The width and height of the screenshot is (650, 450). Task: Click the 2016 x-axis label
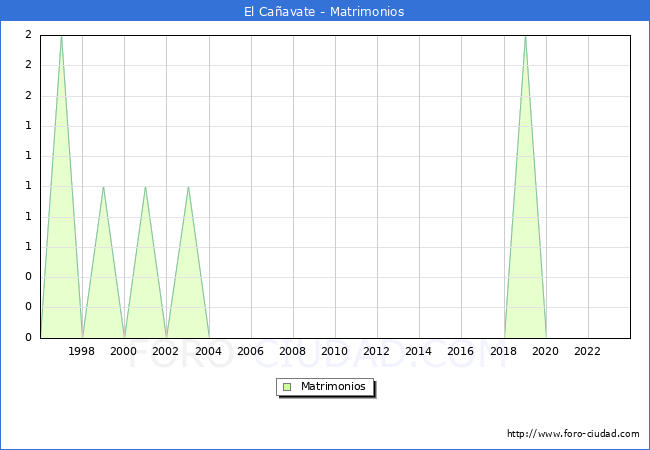(461, 351)
